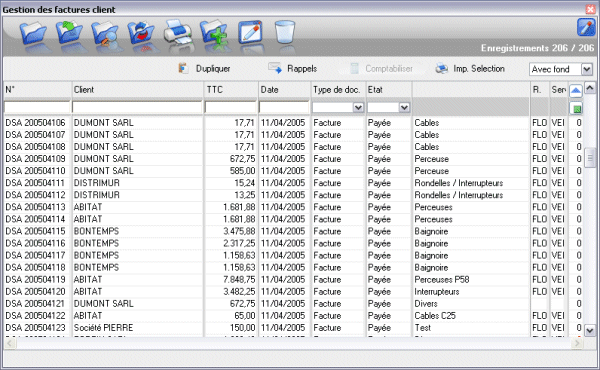Click amount 7.848,75 in the TTC column
600x370 pixels.
tap(239, 279)
